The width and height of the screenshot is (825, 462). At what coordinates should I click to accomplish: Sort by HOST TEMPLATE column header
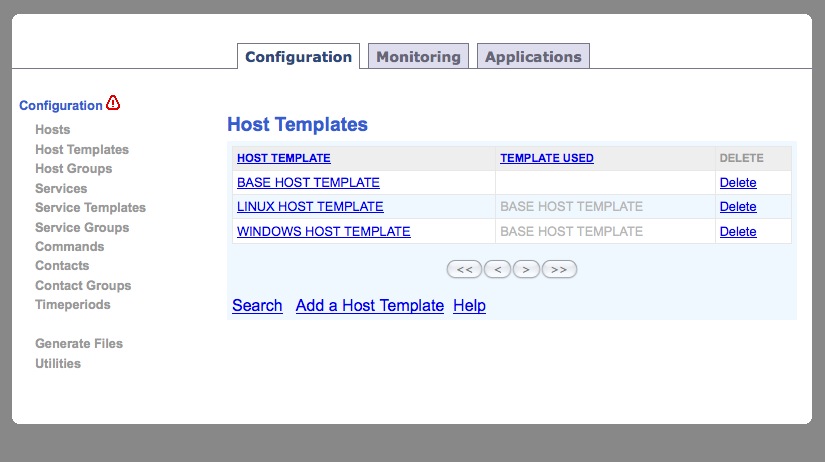pos(284,158)
